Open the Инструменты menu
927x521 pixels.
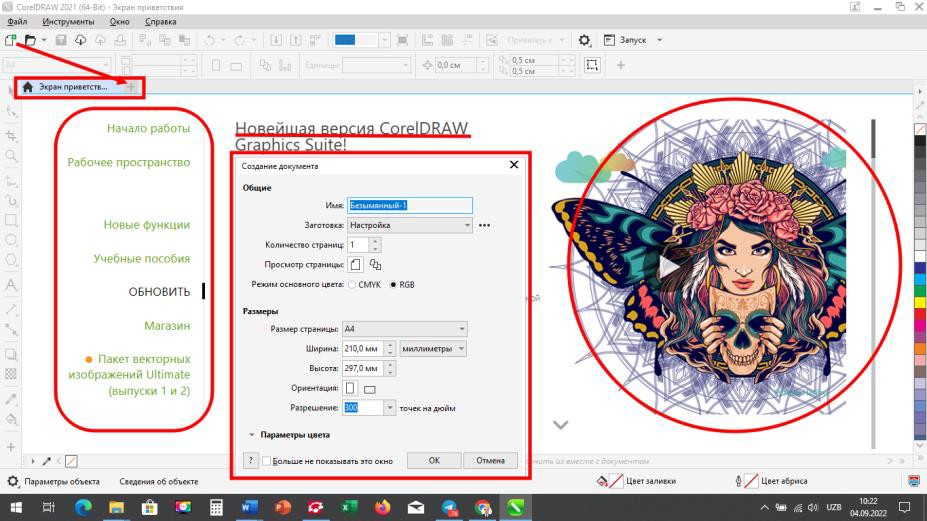(x=68, y=22)
